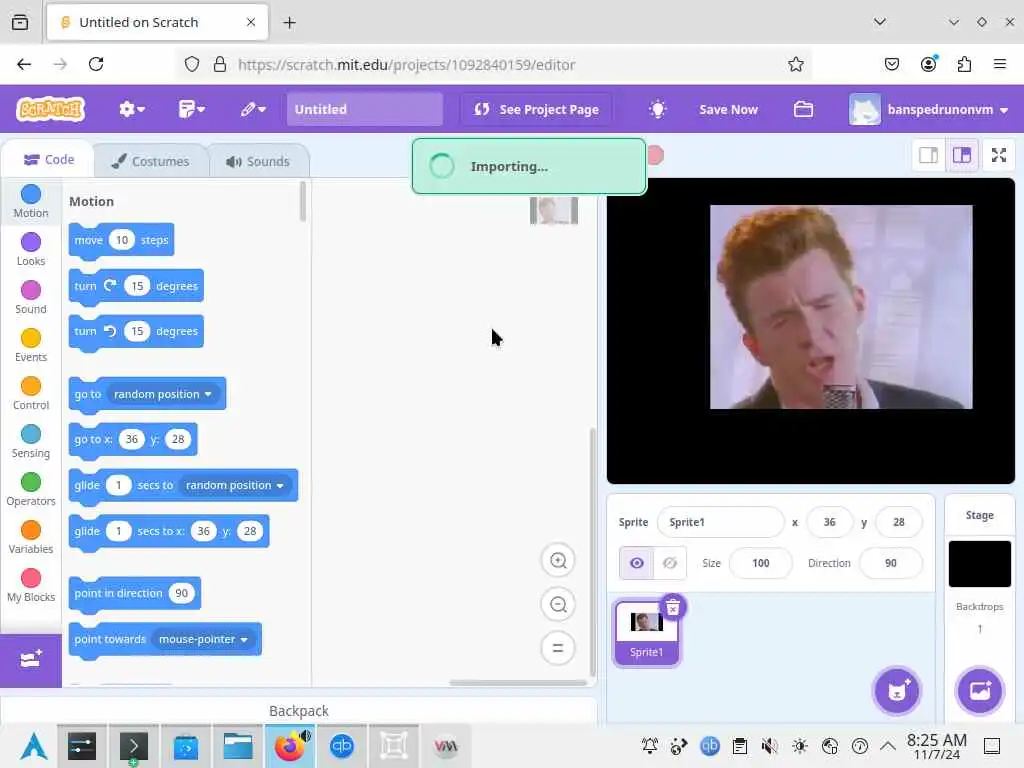This screenshot has width=1024, height=768.
Task: Bookmark this page with star icon
Action: [795, 65]
